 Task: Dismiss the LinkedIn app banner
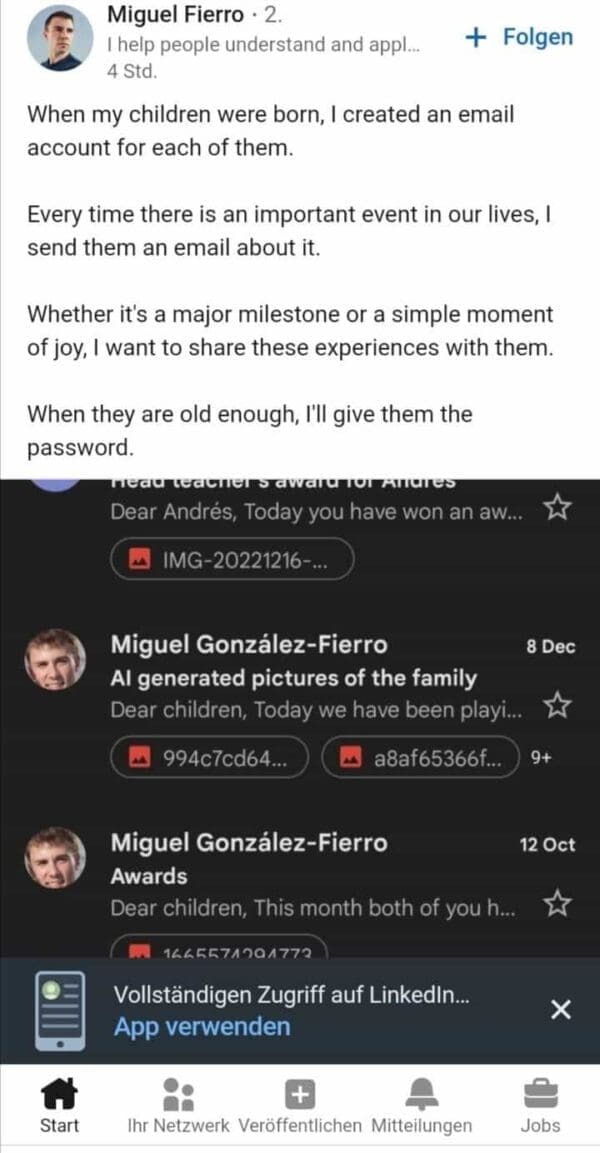pos(561,1010)
